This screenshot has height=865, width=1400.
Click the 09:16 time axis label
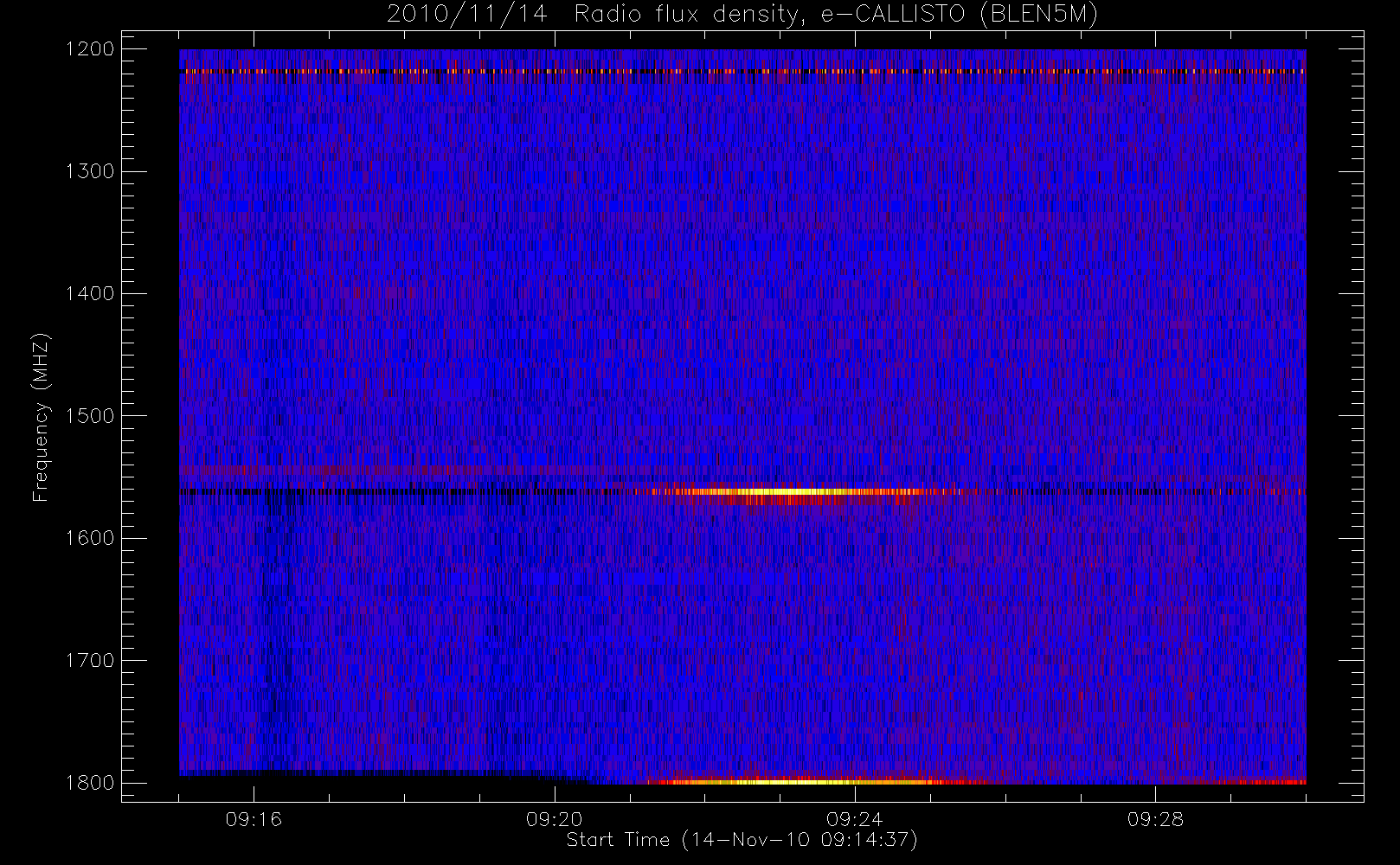254,819
